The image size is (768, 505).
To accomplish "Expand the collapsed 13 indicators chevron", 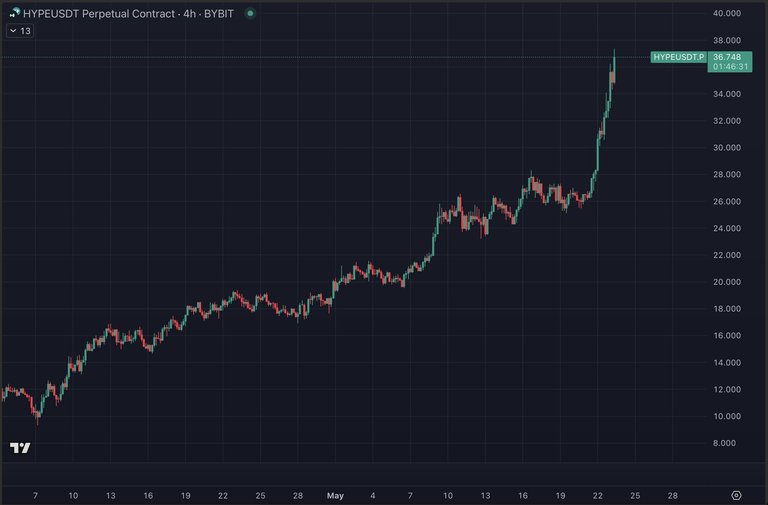I will click(14, 31).
